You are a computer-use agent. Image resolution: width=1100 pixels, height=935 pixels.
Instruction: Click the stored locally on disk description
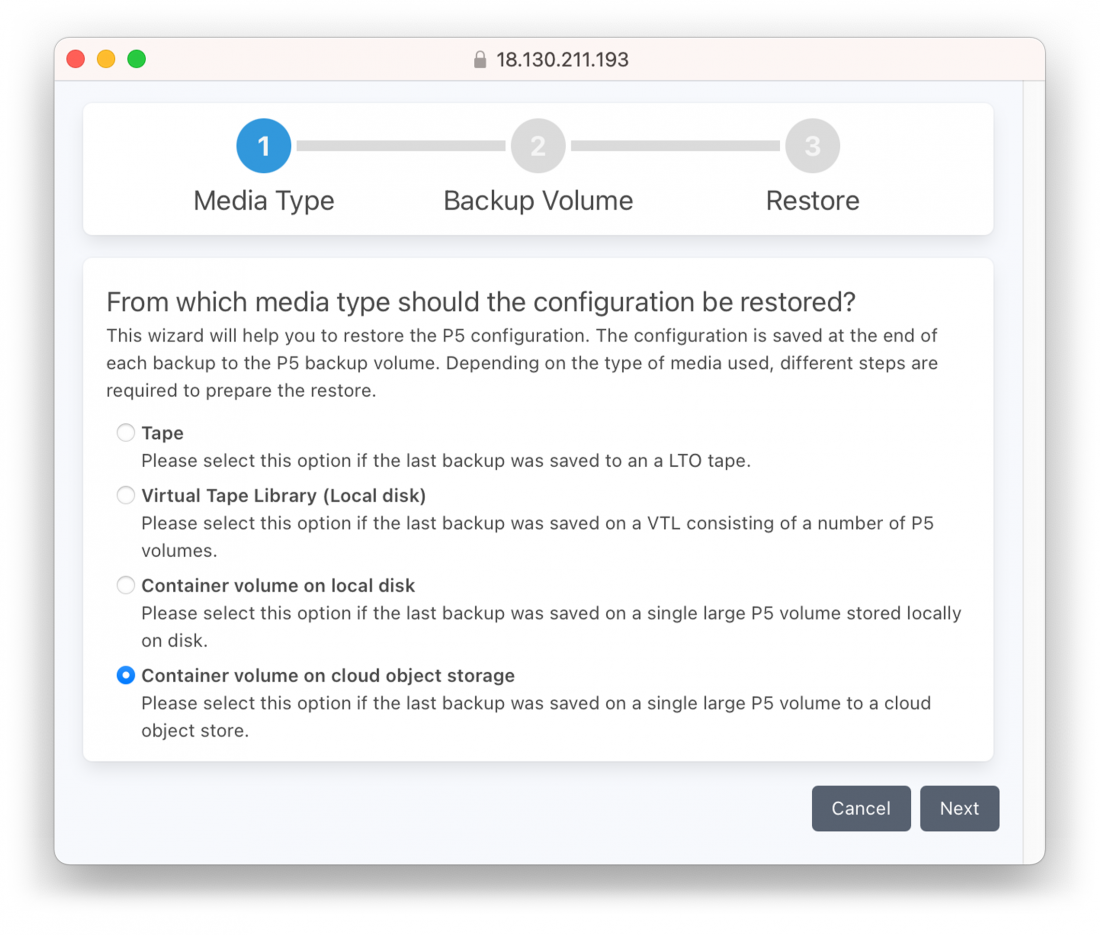pos(551,626)
